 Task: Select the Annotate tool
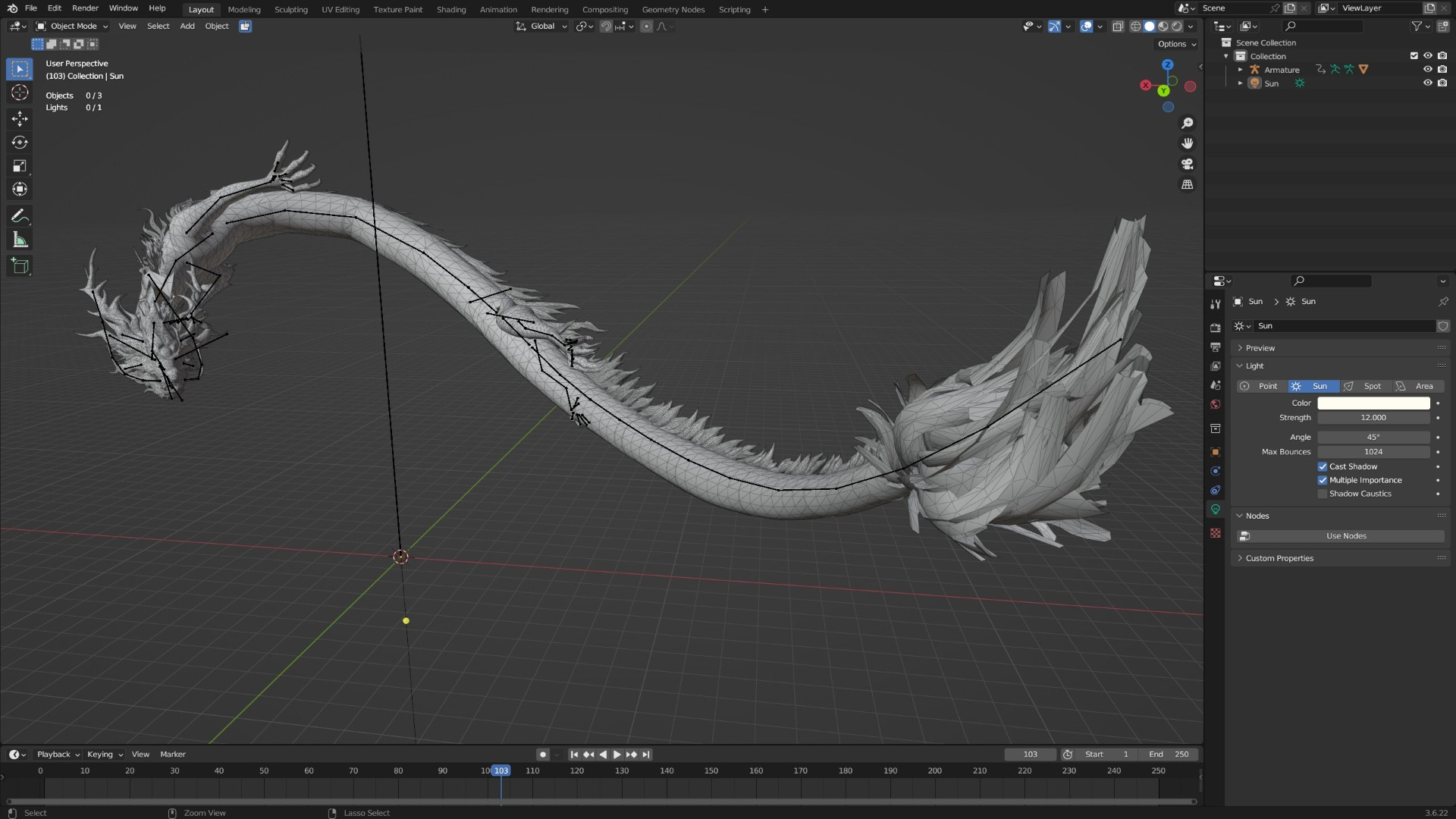[x=20, y=217]
